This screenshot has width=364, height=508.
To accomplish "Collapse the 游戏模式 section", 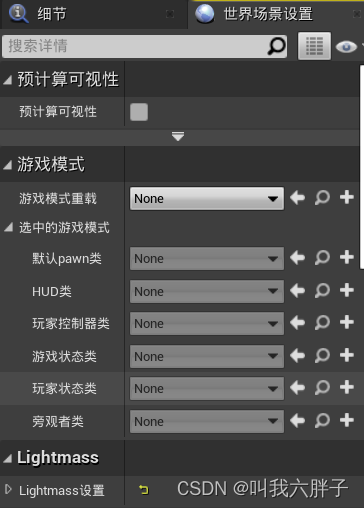I will click(x=7, y=165).
